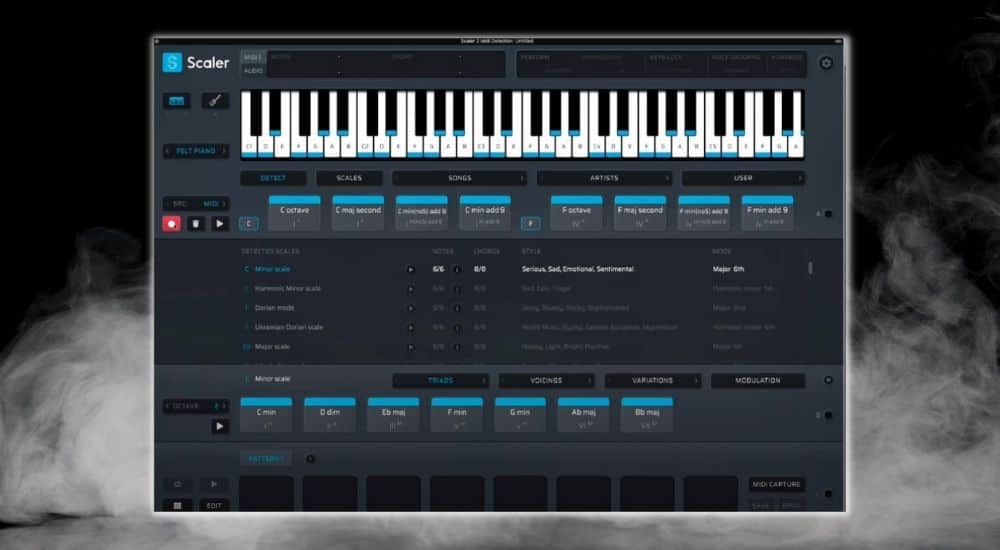Viewport: 1000px width, 550px height.
Task: Open the SONGS dropdown
Action: coord(459,178)
